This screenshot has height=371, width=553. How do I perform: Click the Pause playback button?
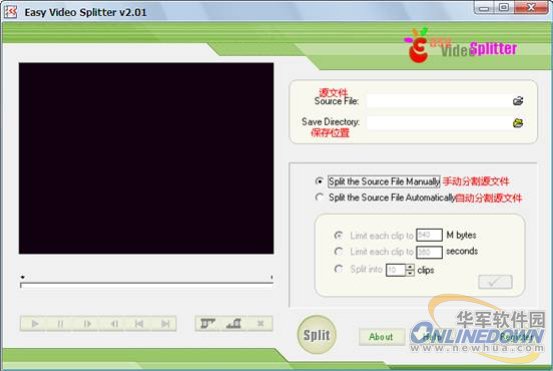(x=61, y=323)
